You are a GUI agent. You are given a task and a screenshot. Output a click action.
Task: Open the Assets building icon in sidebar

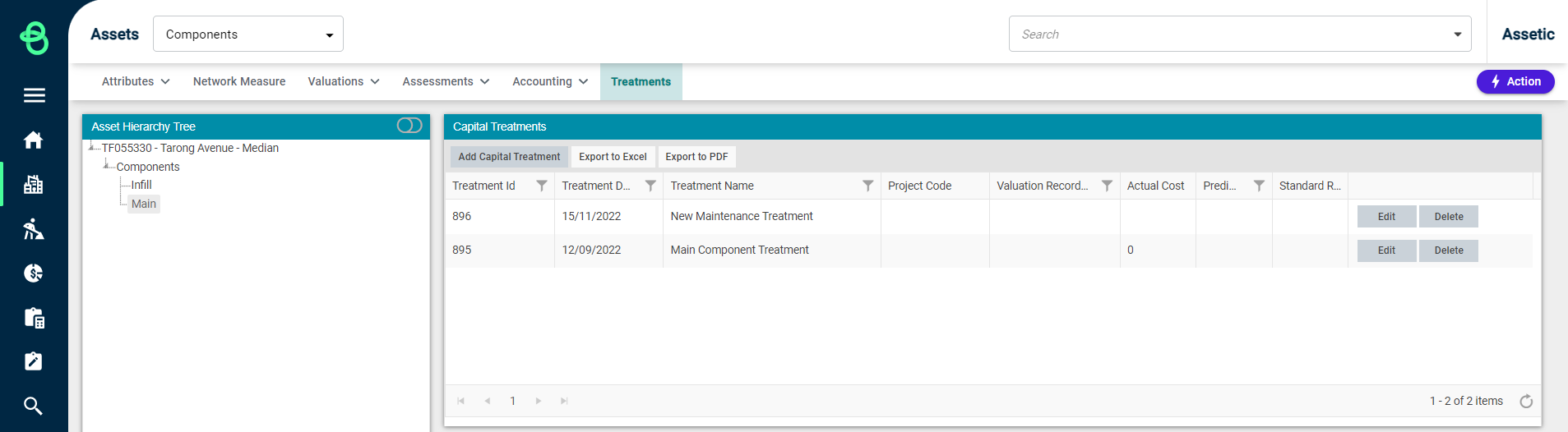[34, 185]
